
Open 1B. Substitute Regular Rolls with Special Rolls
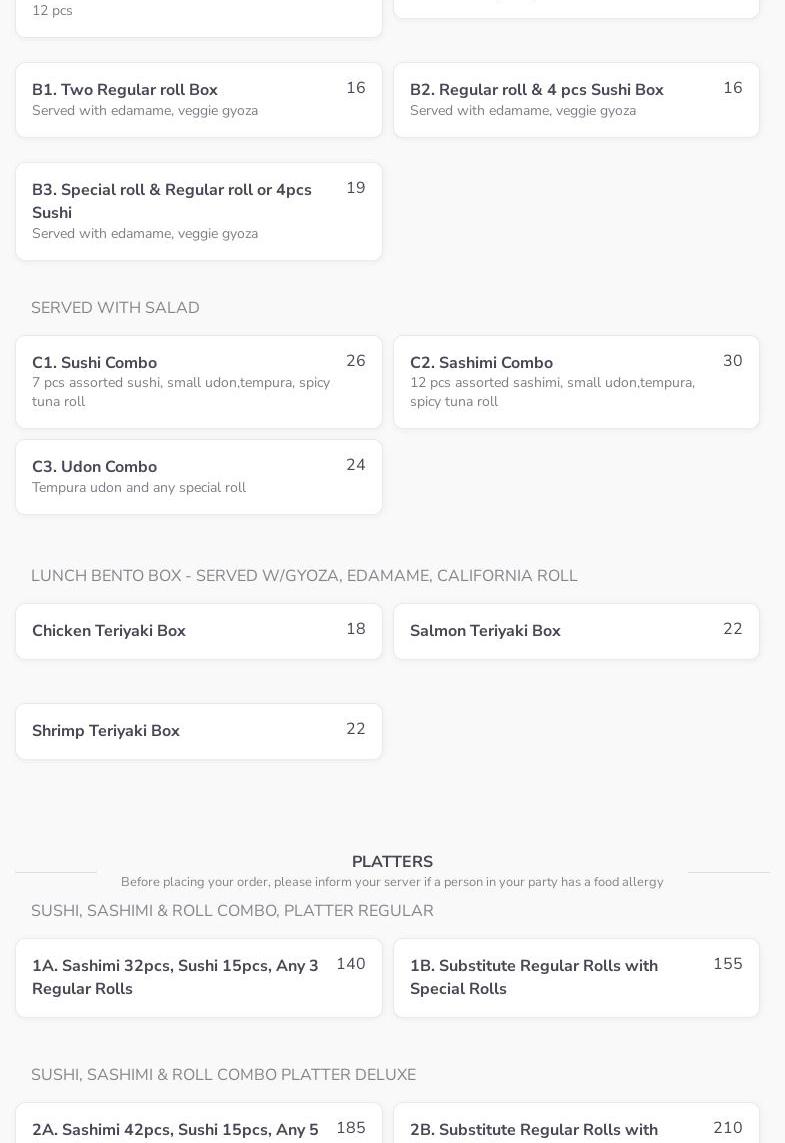576,977
